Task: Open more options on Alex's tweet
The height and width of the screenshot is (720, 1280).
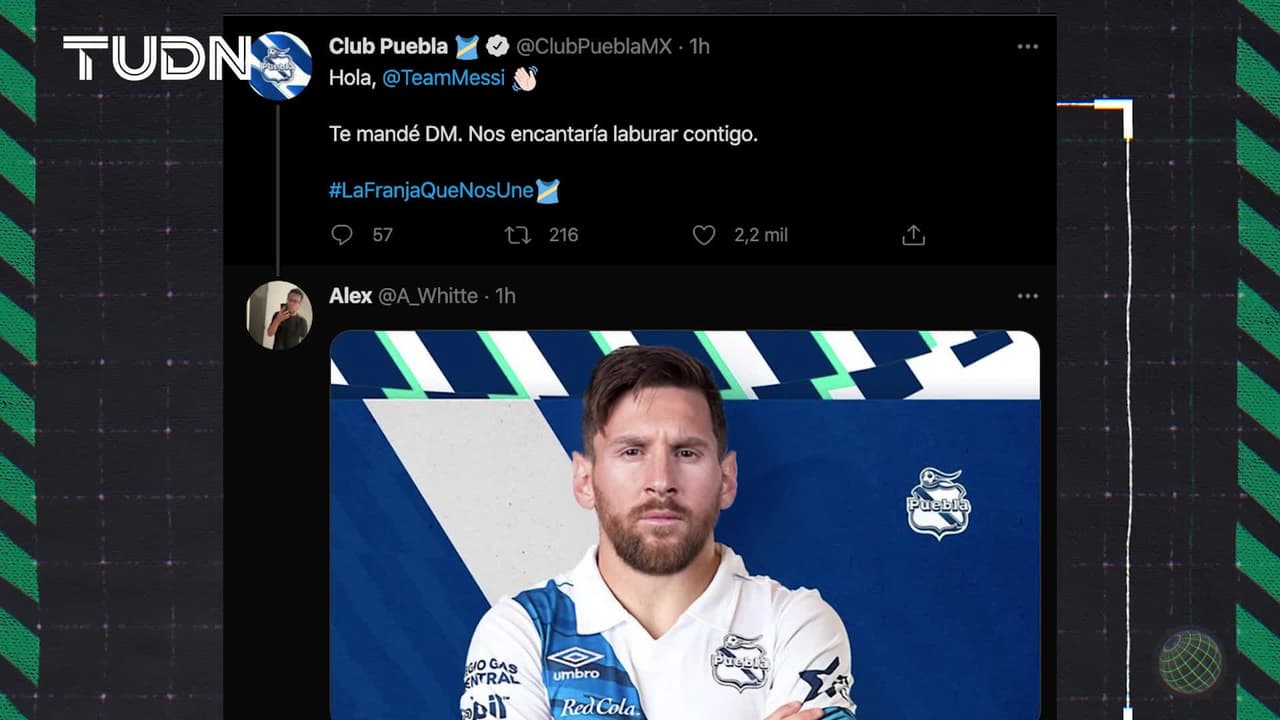Action: click(x=1027, y=296)
